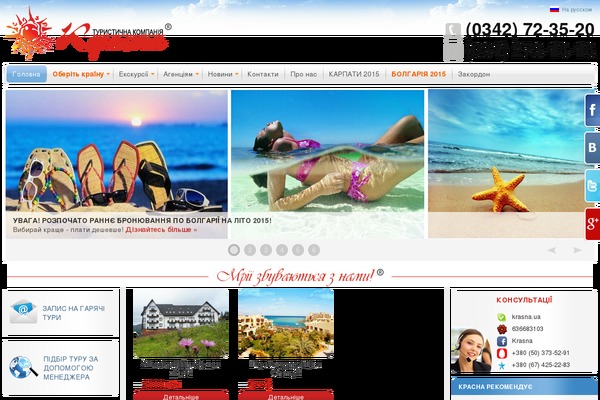This screenshot has width=600, height=400.
Task: Select slide 2 in the slider pager
Action: (250, 250)
